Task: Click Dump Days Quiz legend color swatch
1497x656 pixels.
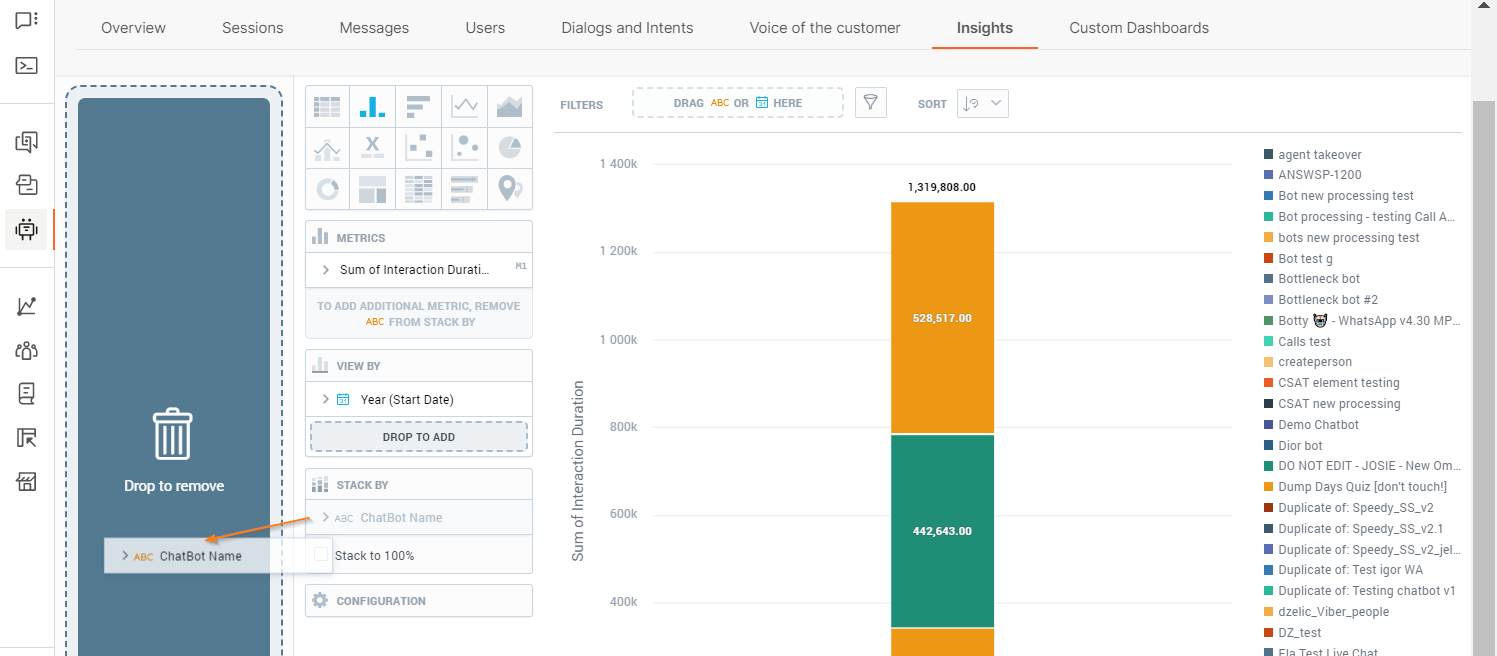Action: (1269, 487)
